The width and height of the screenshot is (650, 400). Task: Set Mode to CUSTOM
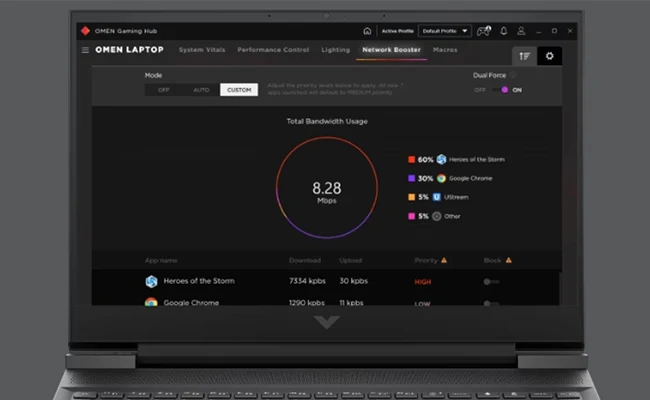239,90
